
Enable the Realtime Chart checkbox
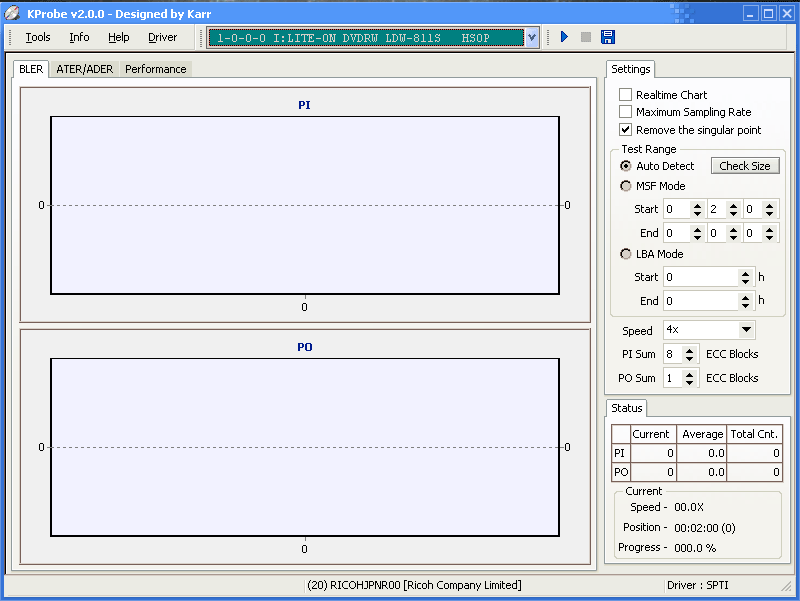click(x=626, y=95)
